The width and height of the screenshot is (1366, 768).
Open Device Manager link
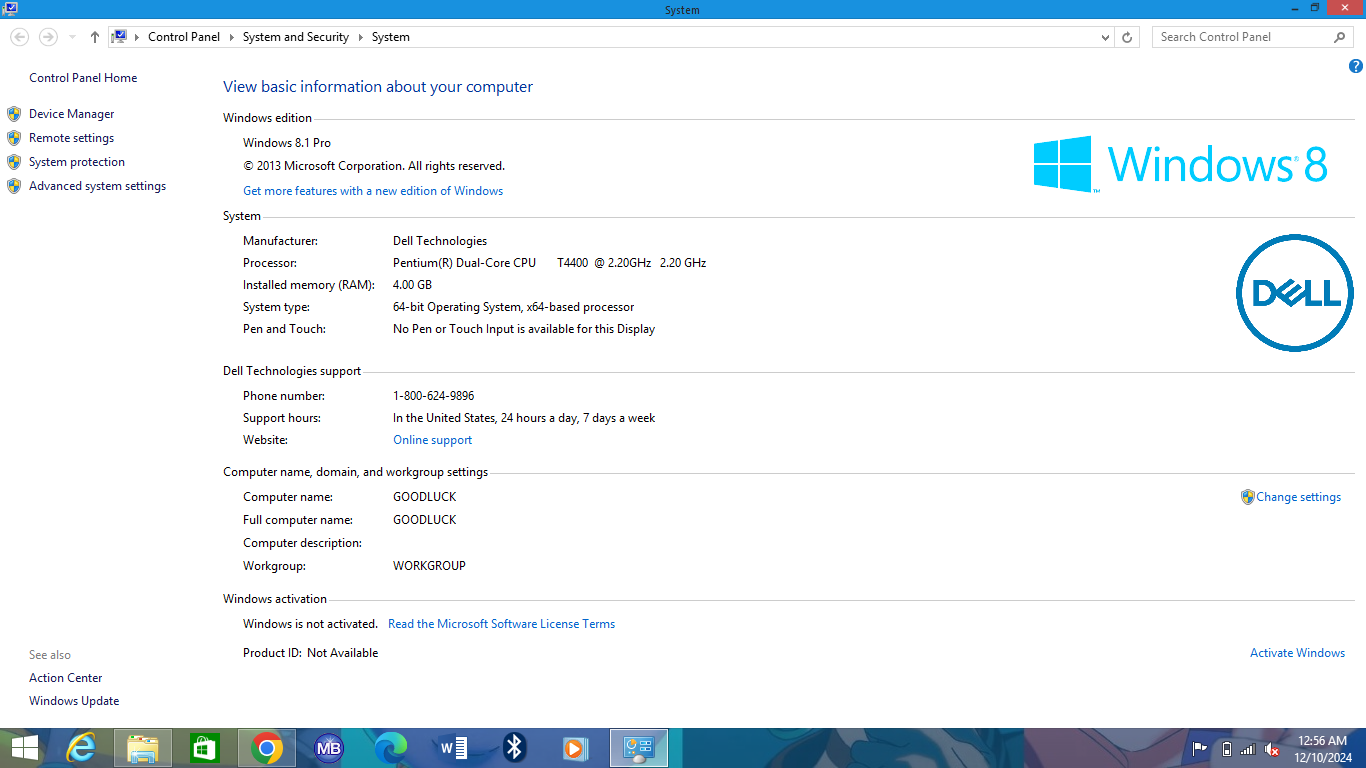[x=72, y=114]
